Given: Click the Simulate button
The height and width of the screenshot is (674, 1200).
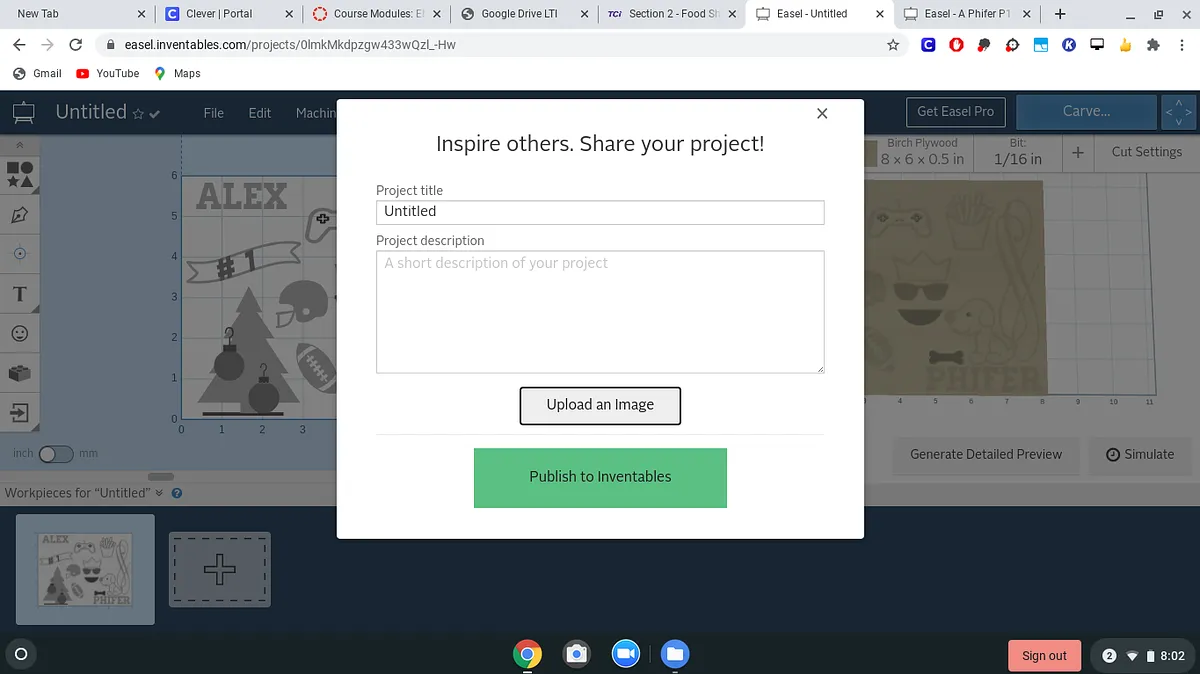Looking at the screenshot, I should 1140,454.
